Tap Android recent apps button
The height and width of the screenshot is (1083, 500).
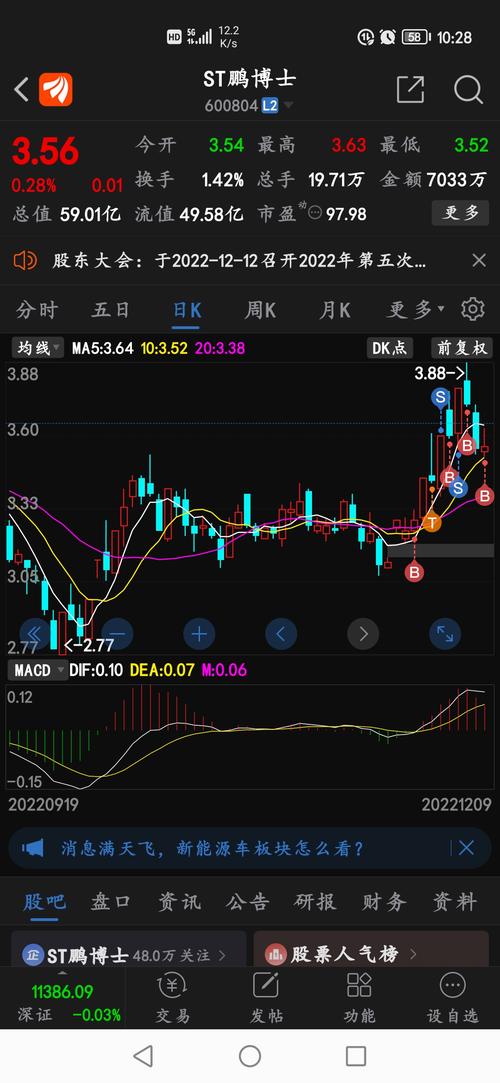[x=356, y=1055]
